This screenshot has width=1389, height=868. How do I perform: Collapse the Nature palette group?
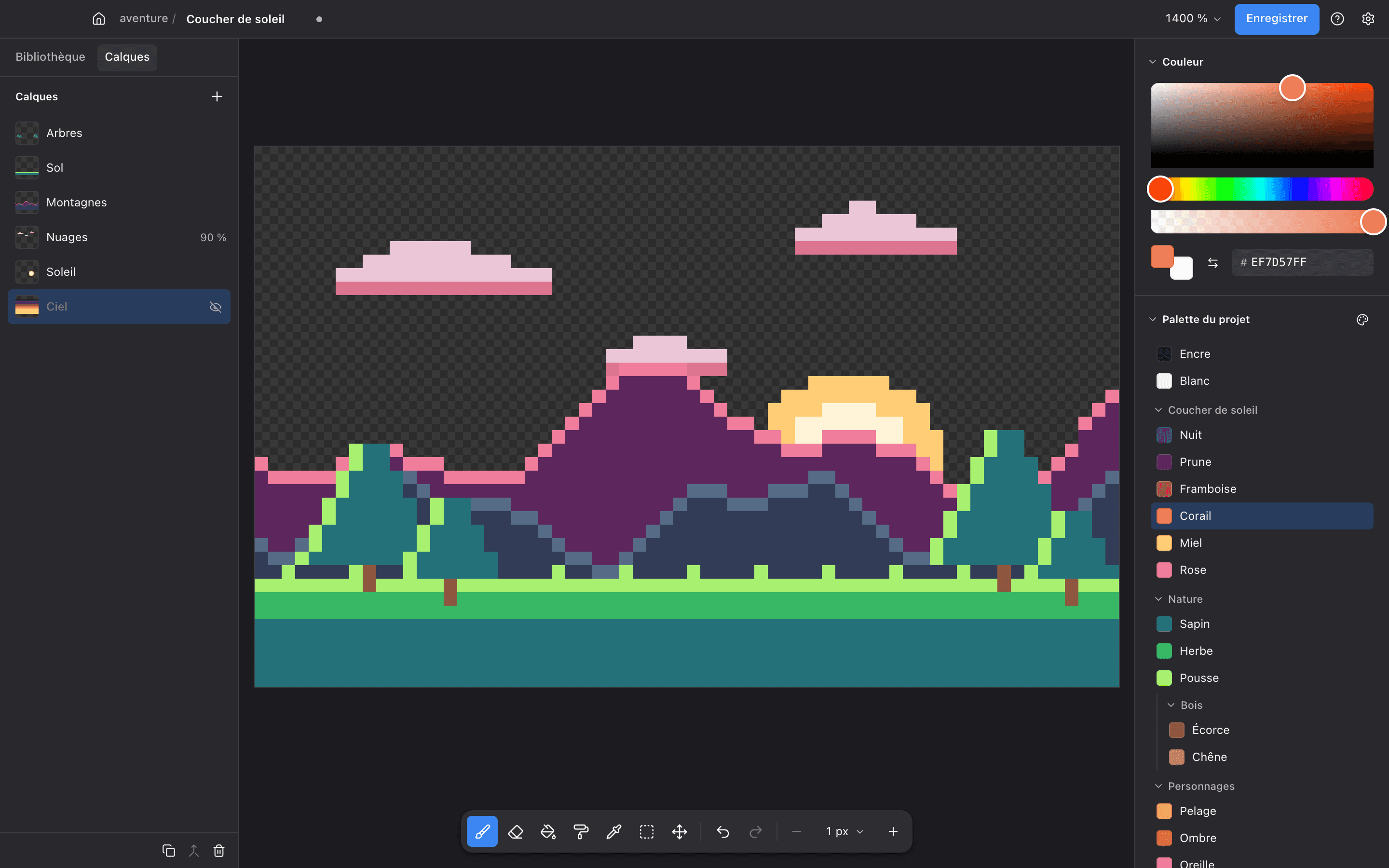pyautogui.click(x=1158, y=599)
